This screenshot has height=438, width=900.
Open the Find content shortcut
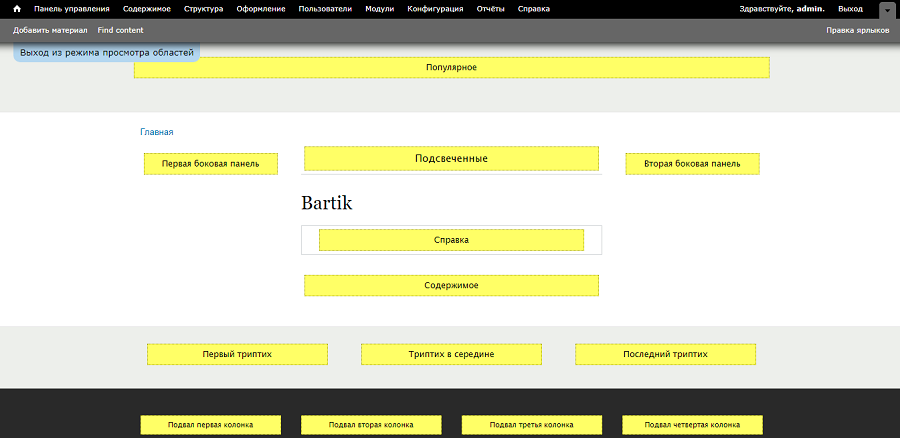click(x=121, y=30)
